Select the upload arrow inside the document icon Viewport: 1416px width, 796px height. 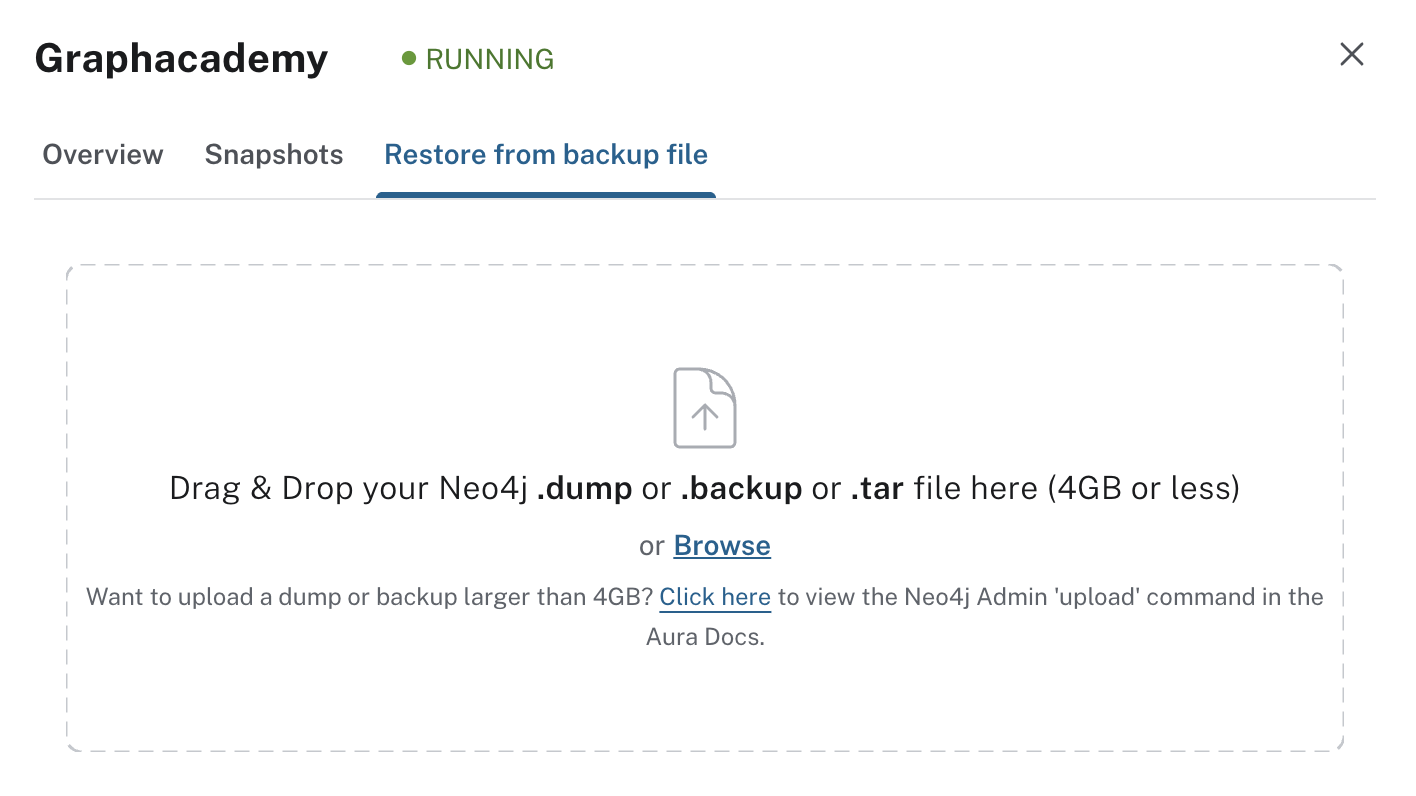(705, 415)
